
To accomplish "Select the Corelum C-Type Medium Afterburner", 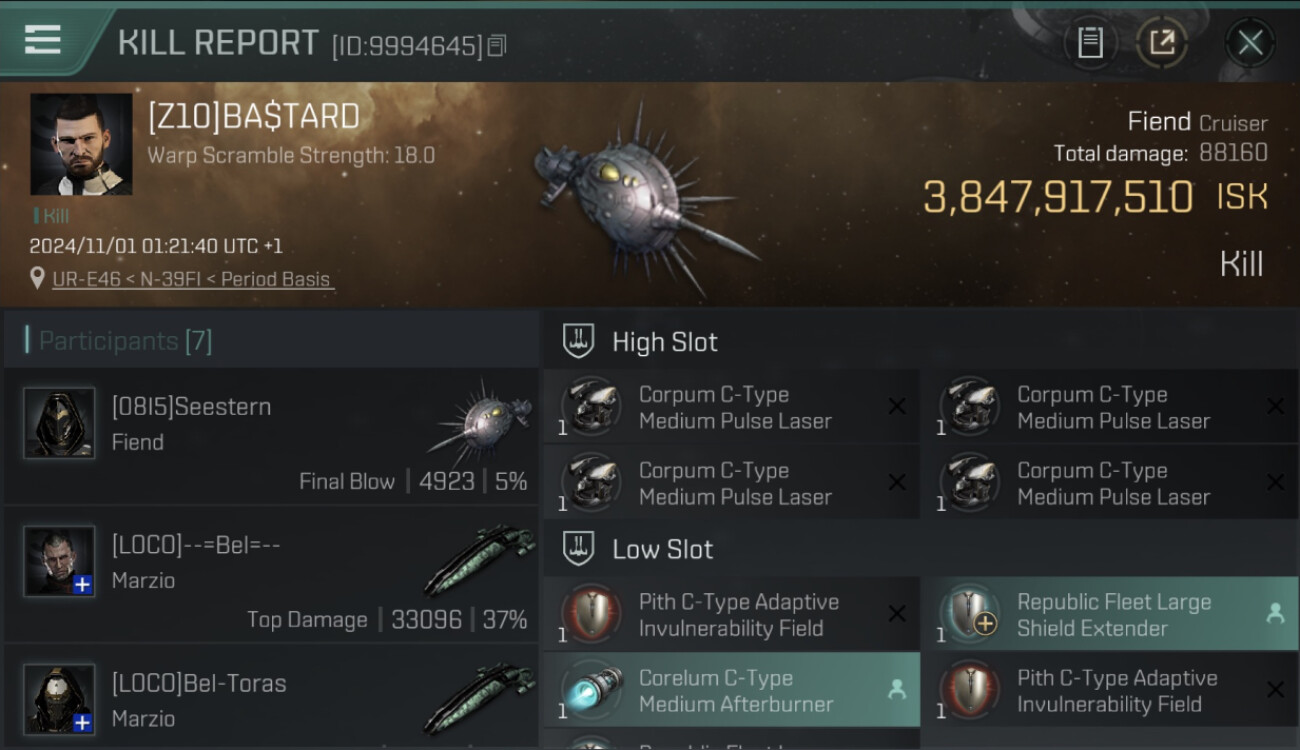I will tap(731, 690).
